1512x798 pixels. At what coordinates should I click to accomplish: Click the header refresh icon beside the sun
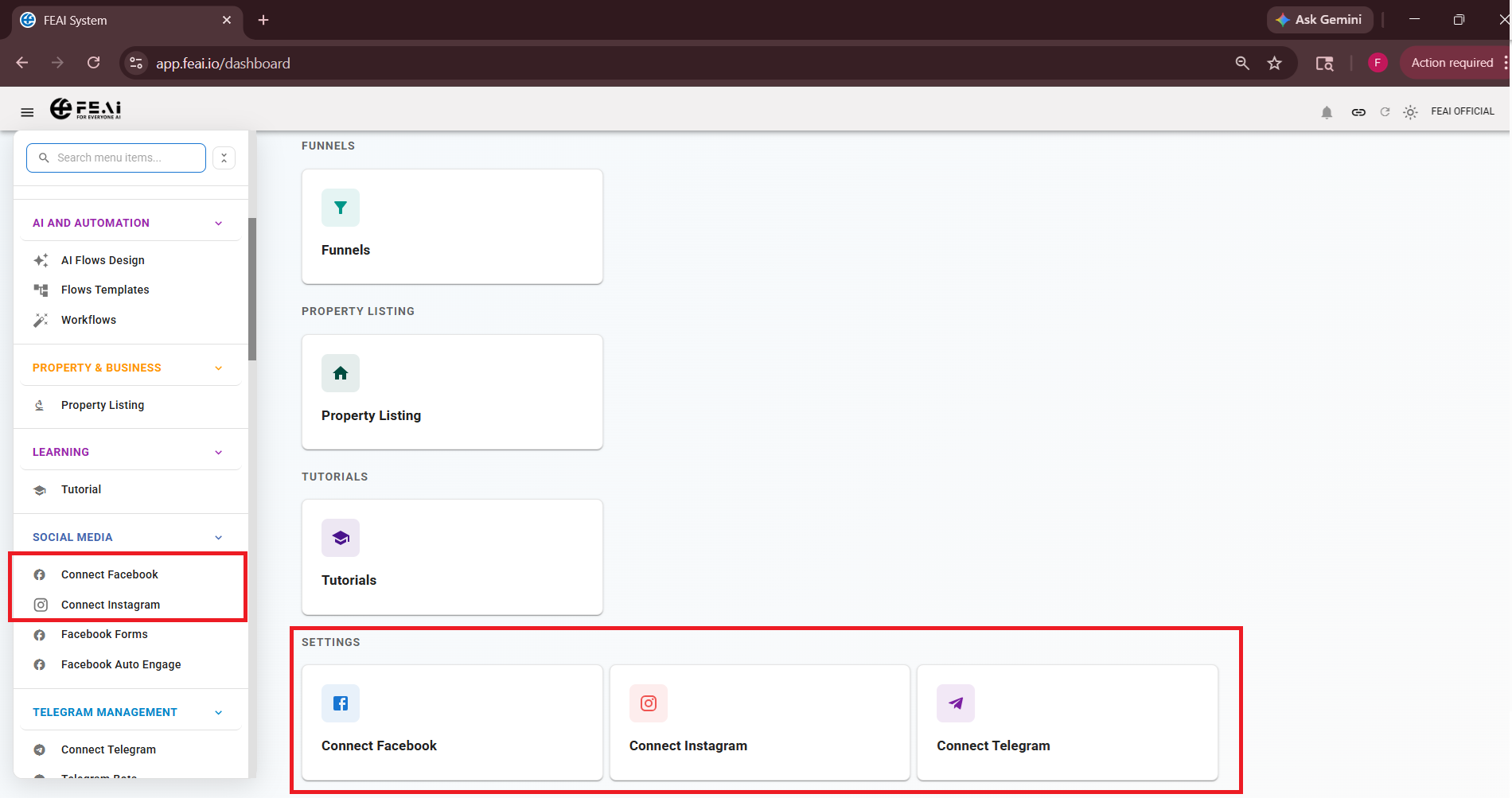1385,112
